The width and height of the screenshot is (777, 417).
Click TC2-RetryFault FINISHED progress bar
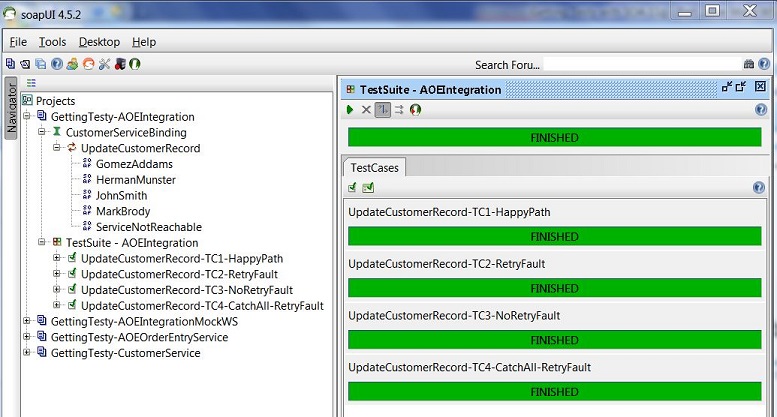coord(554,288)
